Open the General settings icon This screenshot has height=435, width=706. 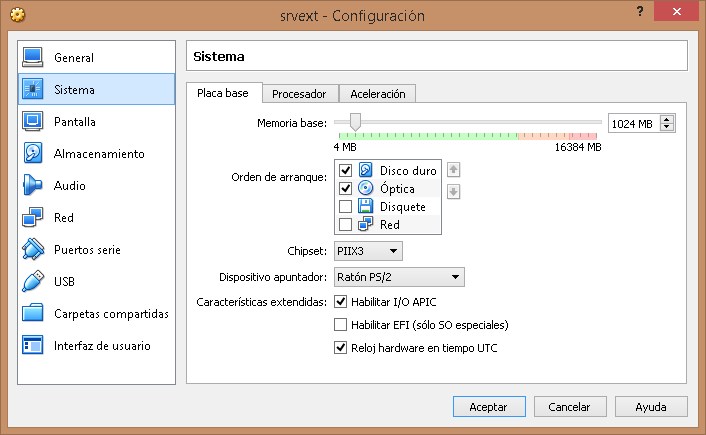(x=33, y=57)
